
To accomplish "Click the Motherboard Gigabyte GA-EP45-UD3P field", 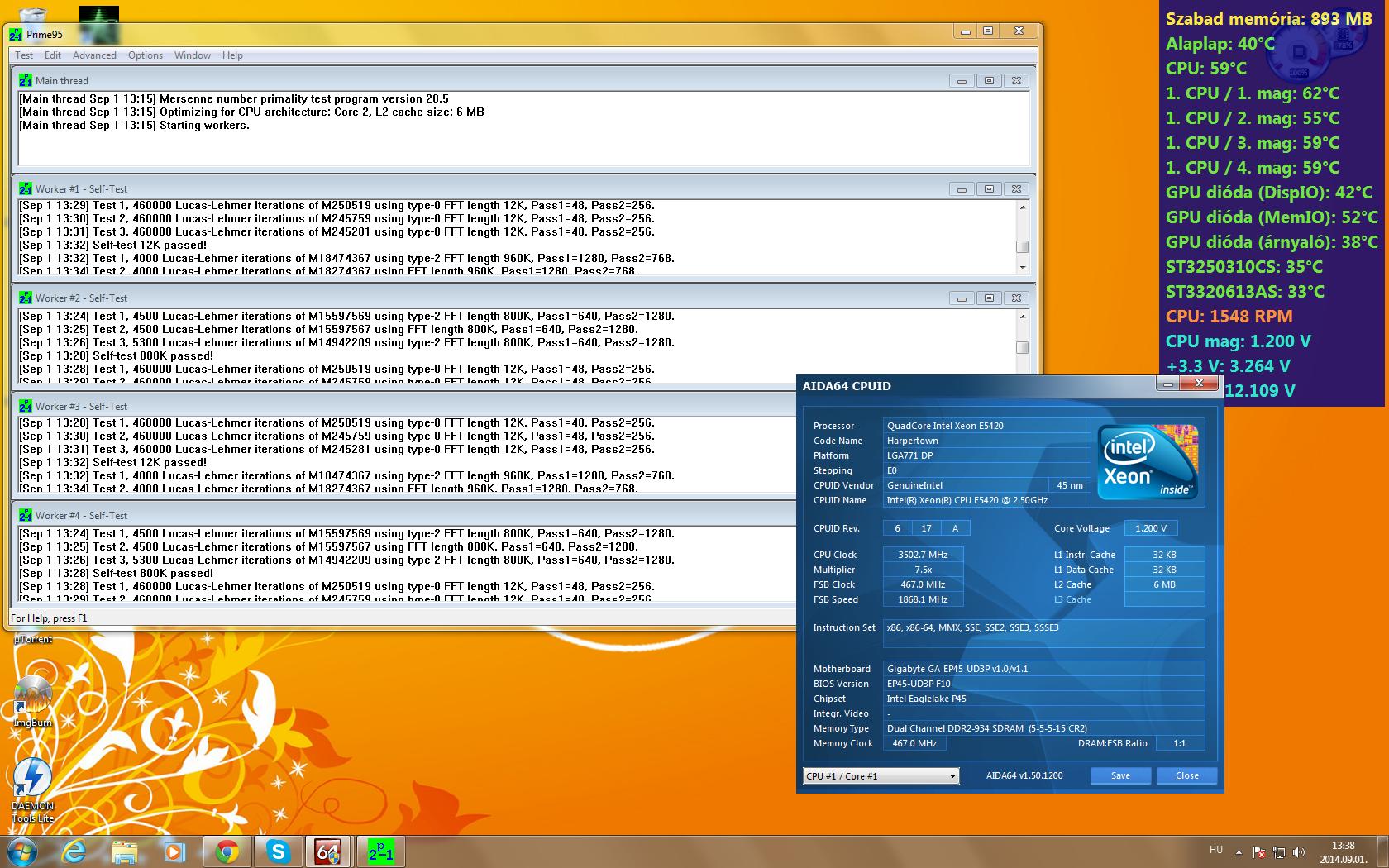I will (x=1043, y=669).
